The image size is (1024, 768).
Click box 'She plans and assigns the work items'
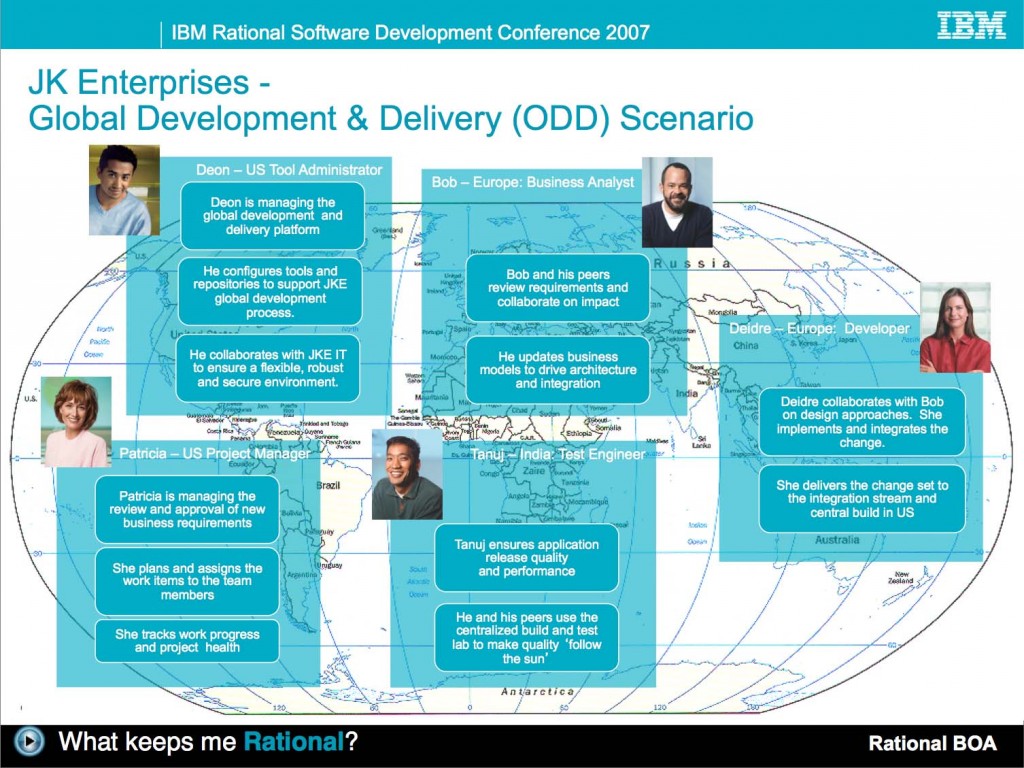[x=187, y=581]
